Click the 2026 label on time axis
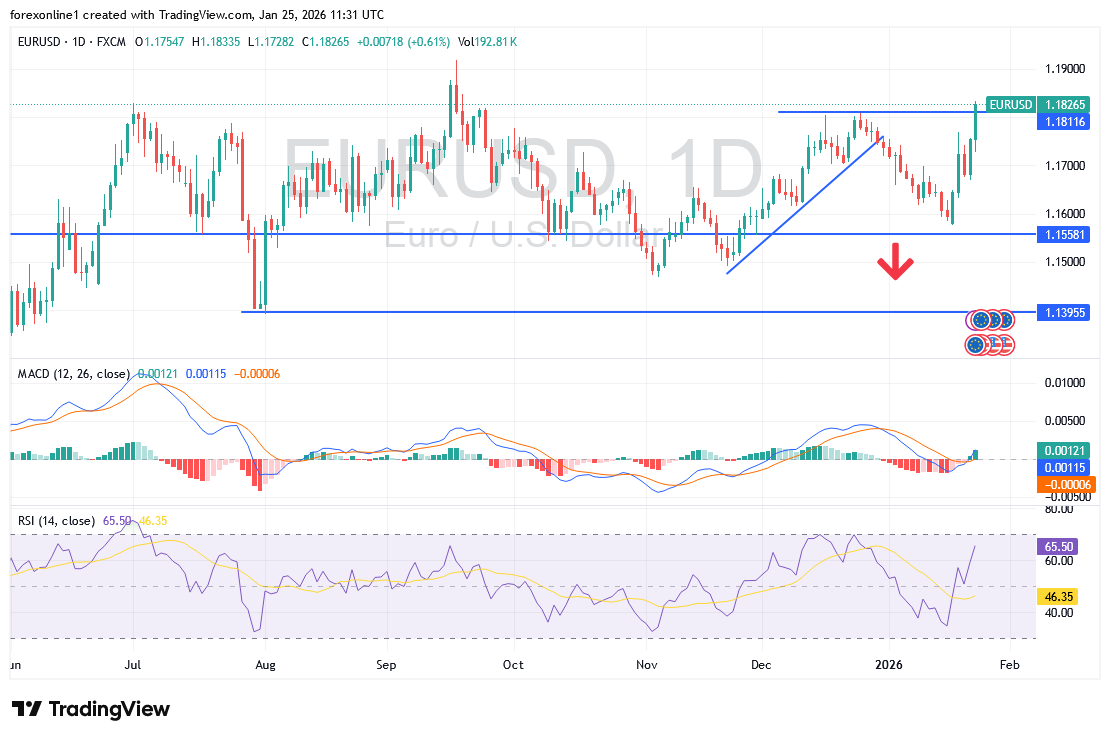 [888, 664]
